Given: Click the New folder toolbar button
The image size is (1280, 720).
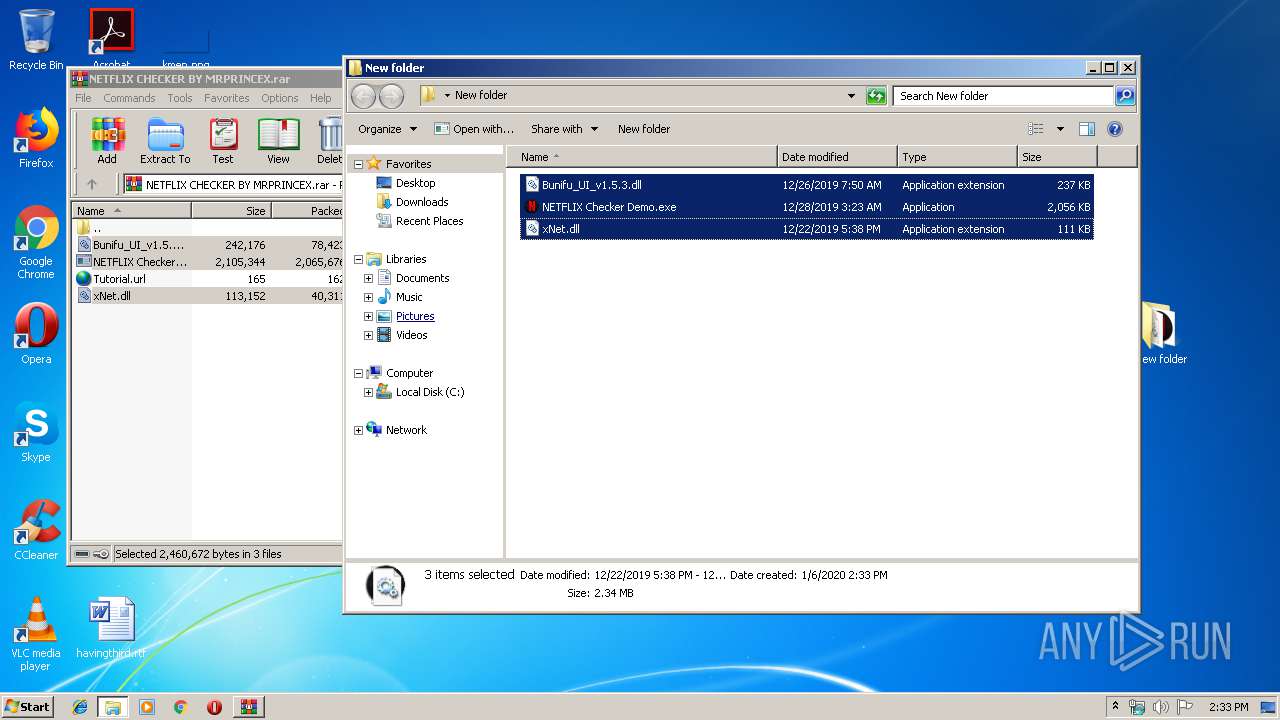Looking at the screenshot, I should (643, 129).
